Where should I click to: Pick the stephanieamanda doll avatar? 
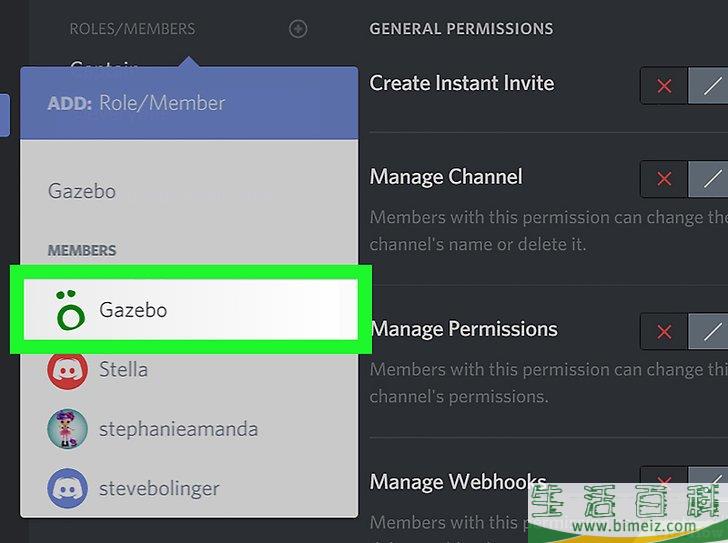tap(67, 430)
